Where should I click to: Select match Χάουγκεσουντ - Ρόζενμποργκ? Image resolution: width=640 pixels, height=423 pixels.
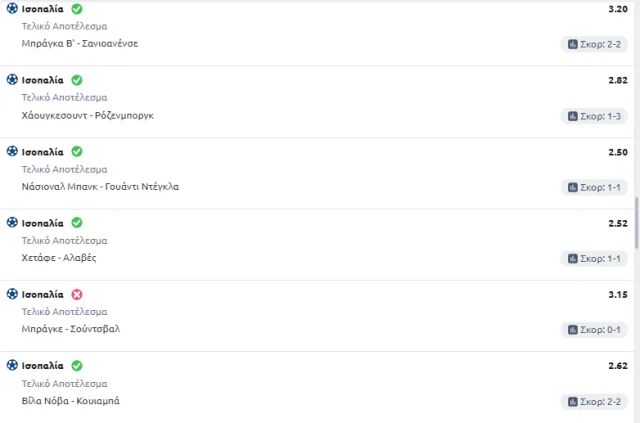coord(88,116)
